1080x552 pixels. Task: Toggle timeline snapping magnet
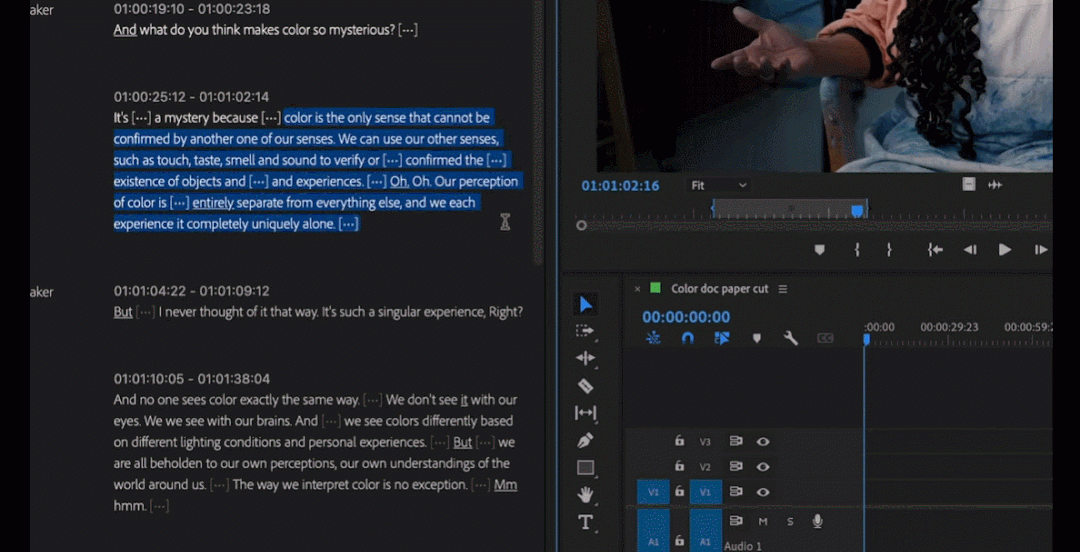pos(687,338)
